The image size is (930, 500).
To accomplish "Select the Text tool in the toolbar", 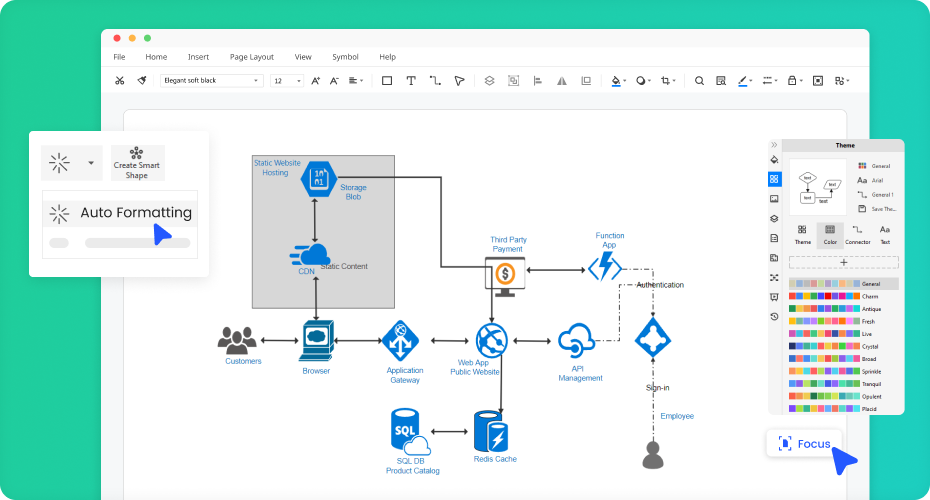I will click(x=410, y=81).
